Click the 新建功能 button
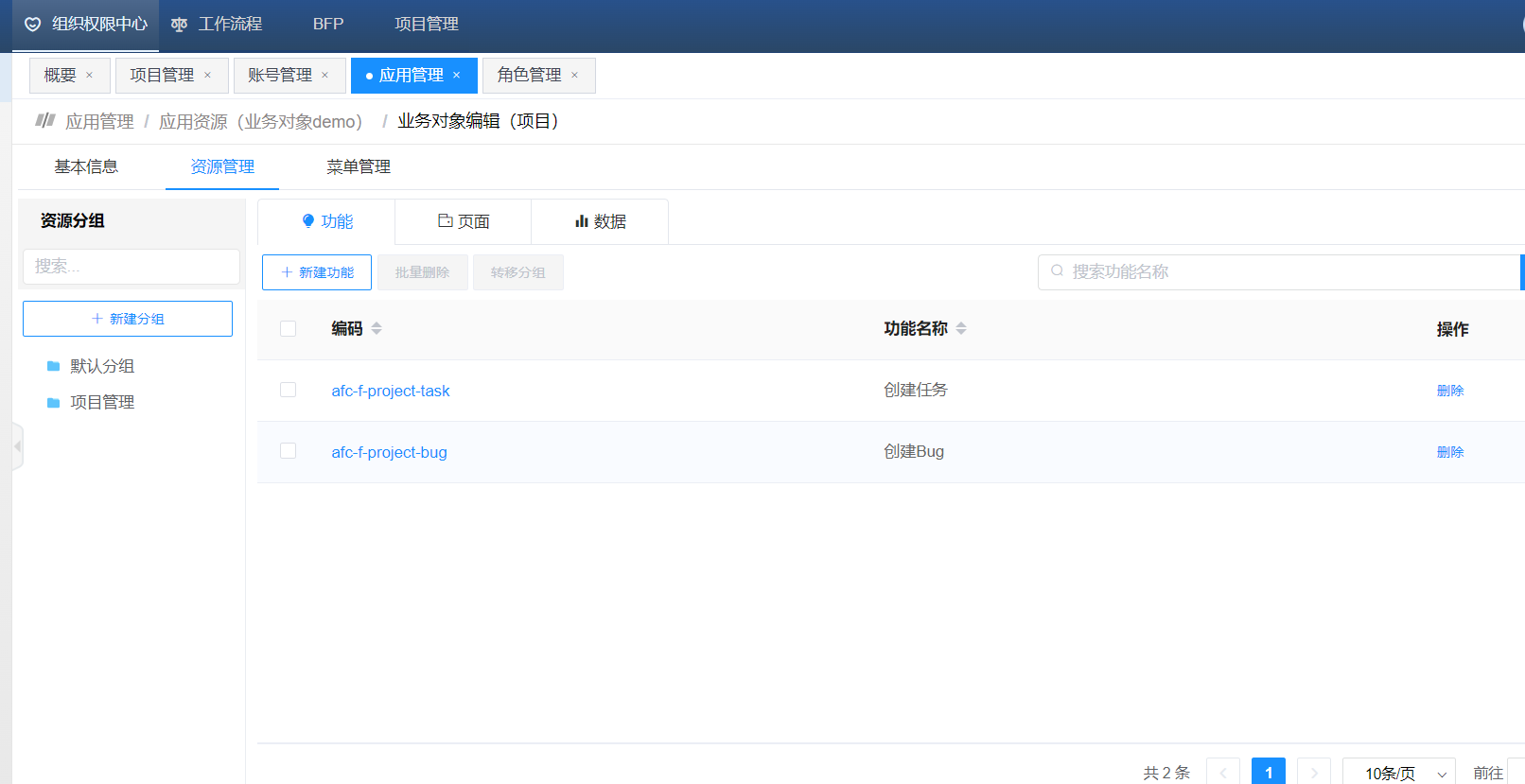Viewport: 1525px width, 784px height. [317, 272]
